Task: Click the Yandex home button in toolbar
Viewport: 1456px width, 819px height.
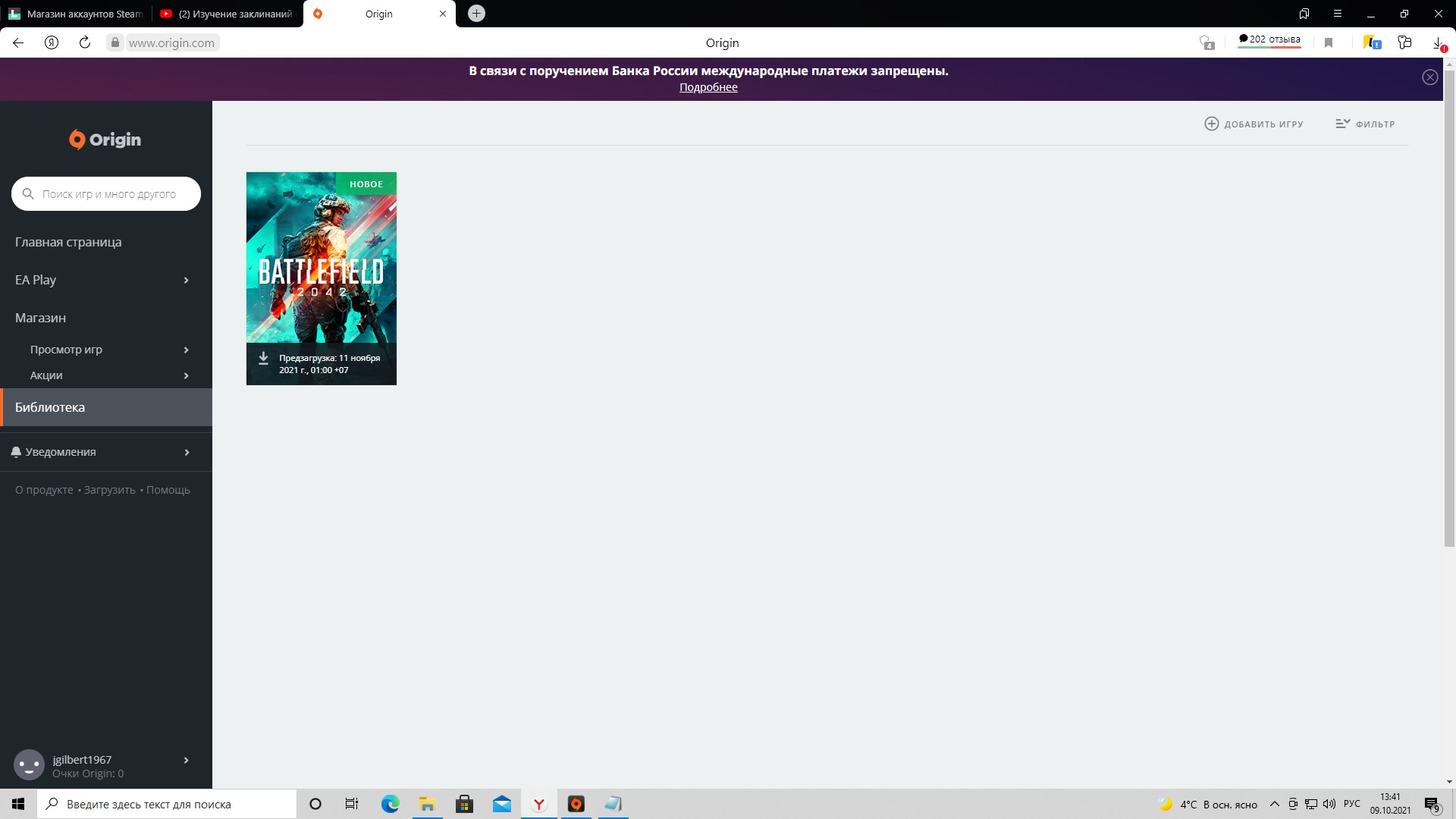Action: [52, 42]
